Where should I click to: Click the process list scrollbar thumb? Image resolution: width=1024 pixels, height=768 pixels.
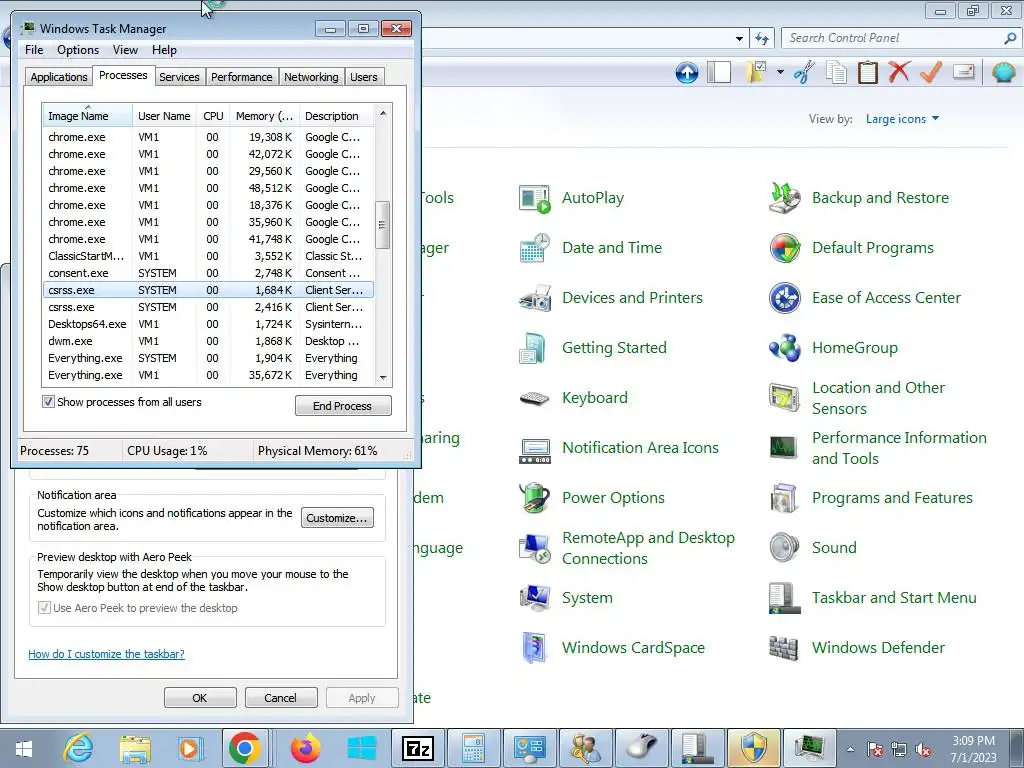(x=383, y=225)
